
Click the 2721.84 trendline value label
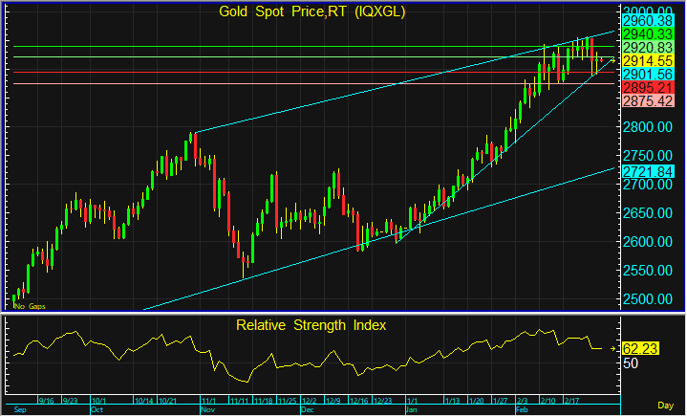coord(647,173)
